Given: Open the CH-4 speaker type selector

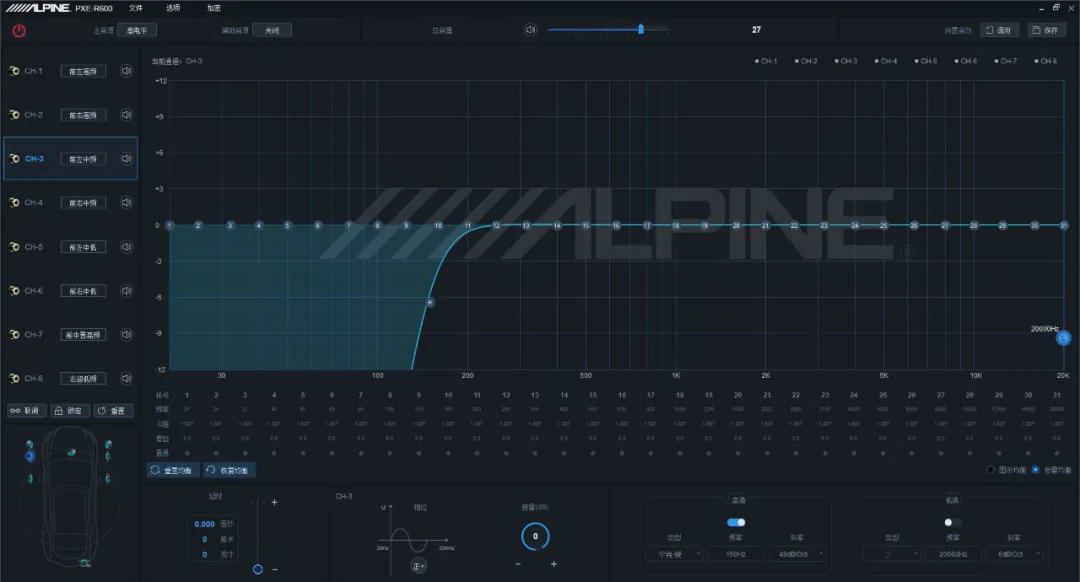Looking at the screenshot, I should point(83,202).
